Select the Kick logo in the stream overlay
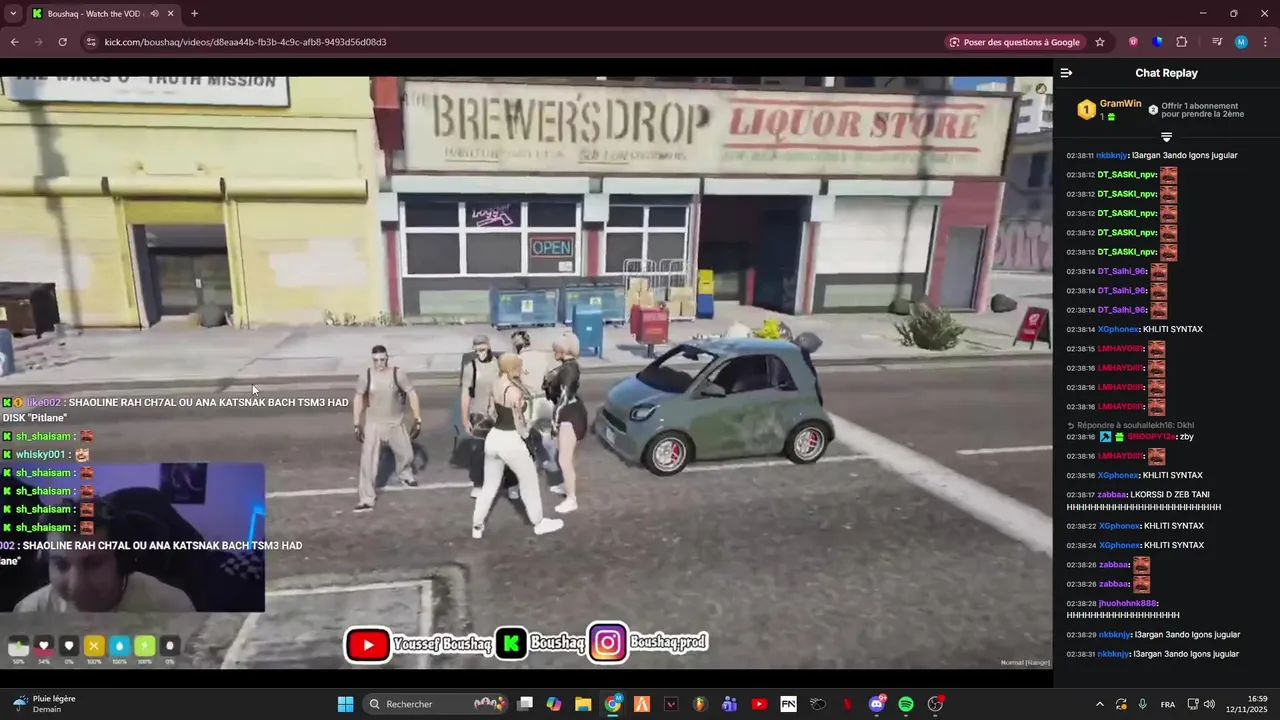 (x=511, y=644)
